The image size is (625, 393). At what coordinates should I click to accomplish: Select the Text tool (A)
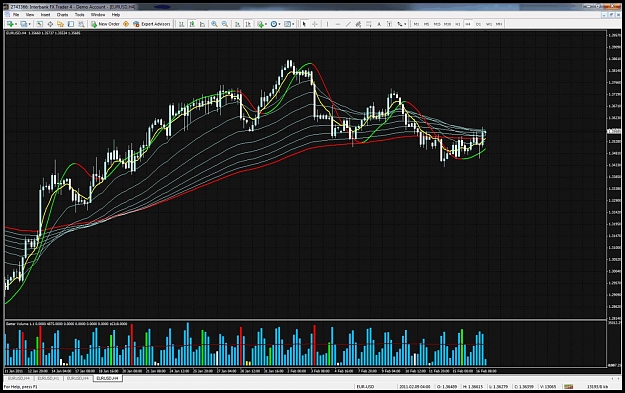379,24
